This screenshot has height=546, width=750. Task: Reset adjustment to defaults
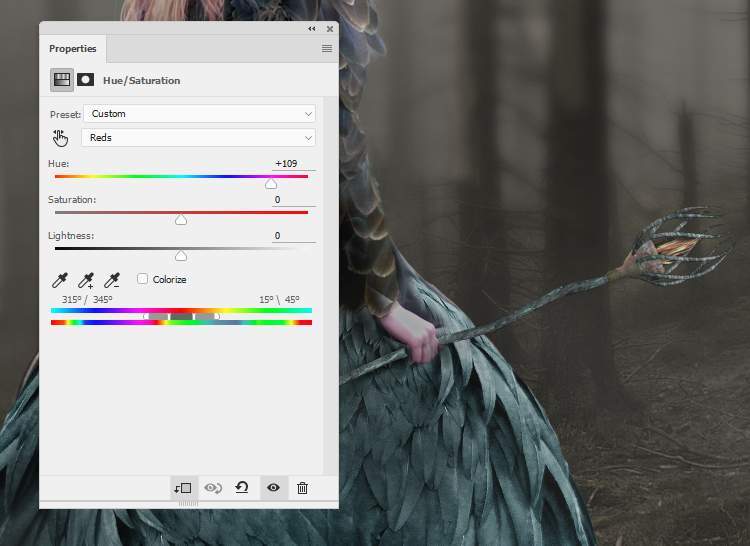pos(242,488)
